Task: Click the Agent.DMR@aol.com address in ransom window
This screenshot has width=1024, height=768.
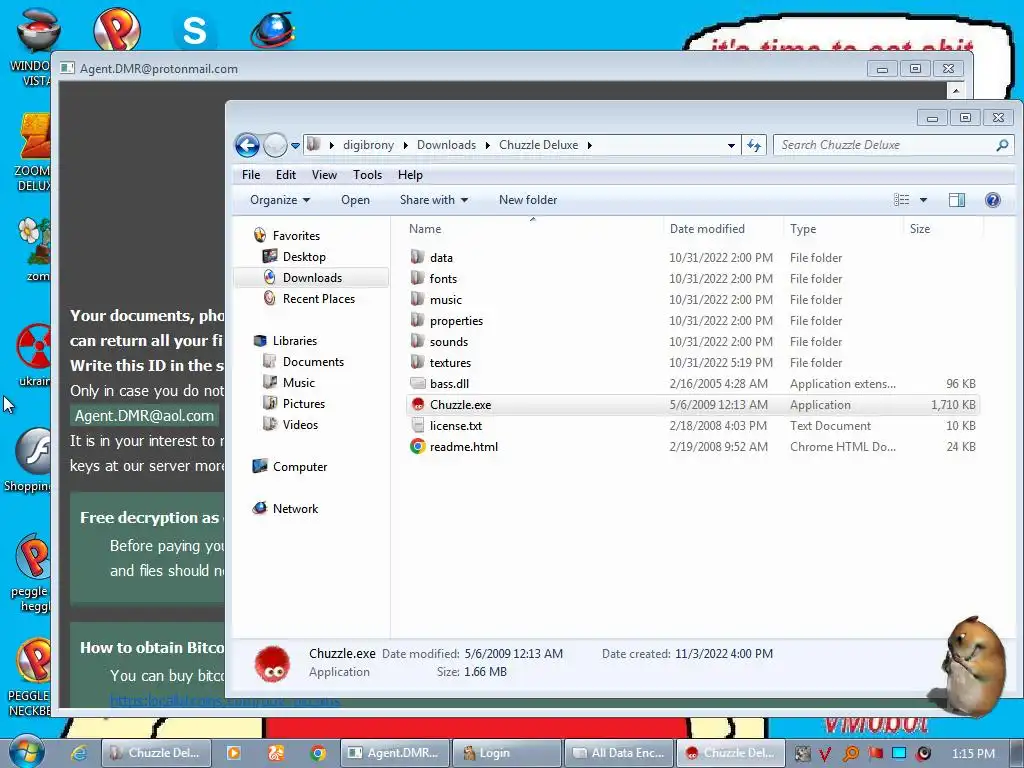Action: pos(144,416)
